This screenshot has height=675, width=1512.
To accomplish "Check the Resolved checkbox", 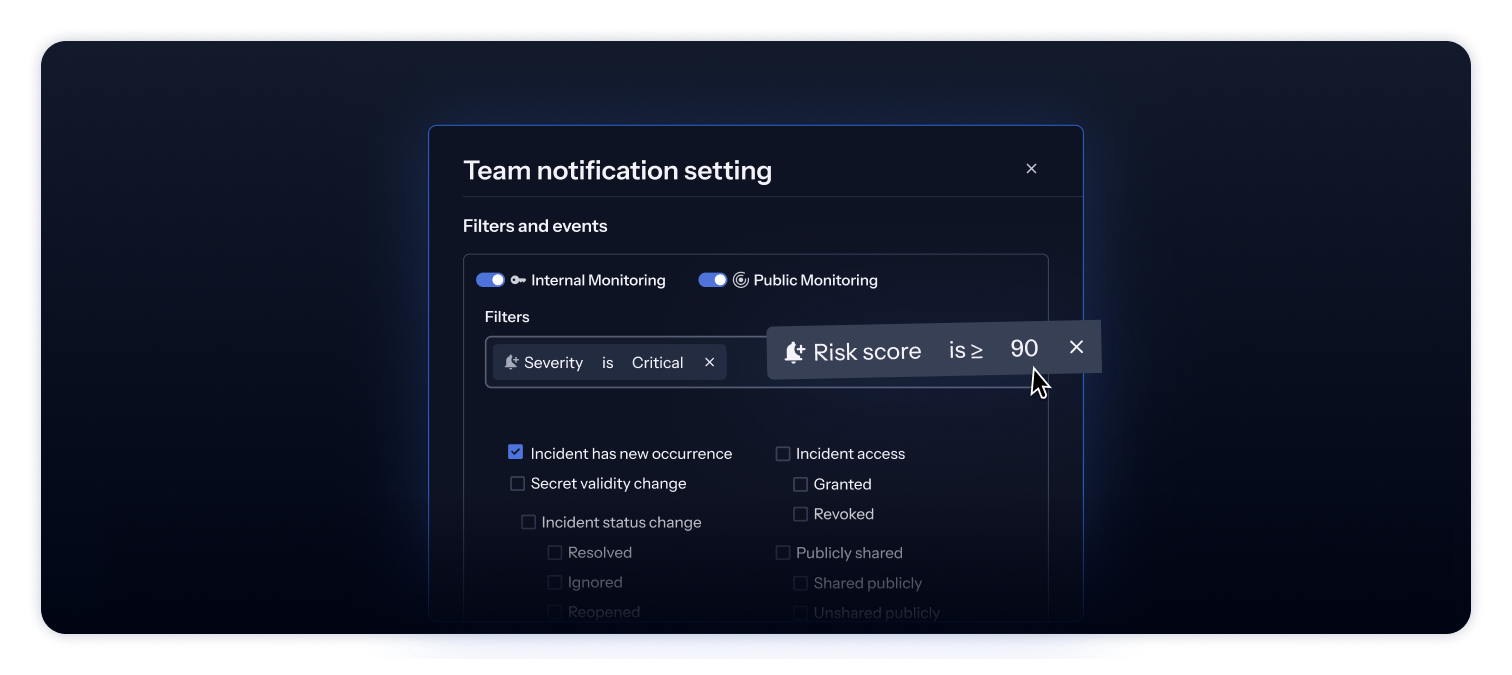I will click(x=554, y=552).
